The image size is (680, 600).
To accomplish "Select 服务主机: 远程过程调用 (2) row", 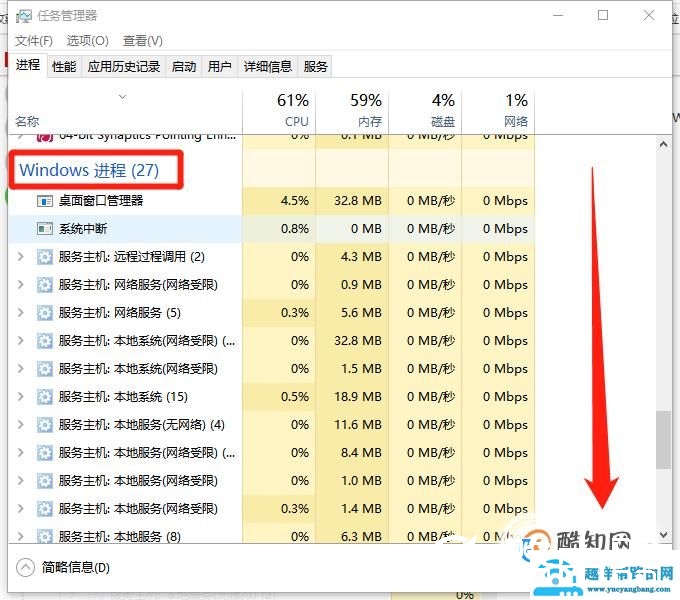I will 271,257.
